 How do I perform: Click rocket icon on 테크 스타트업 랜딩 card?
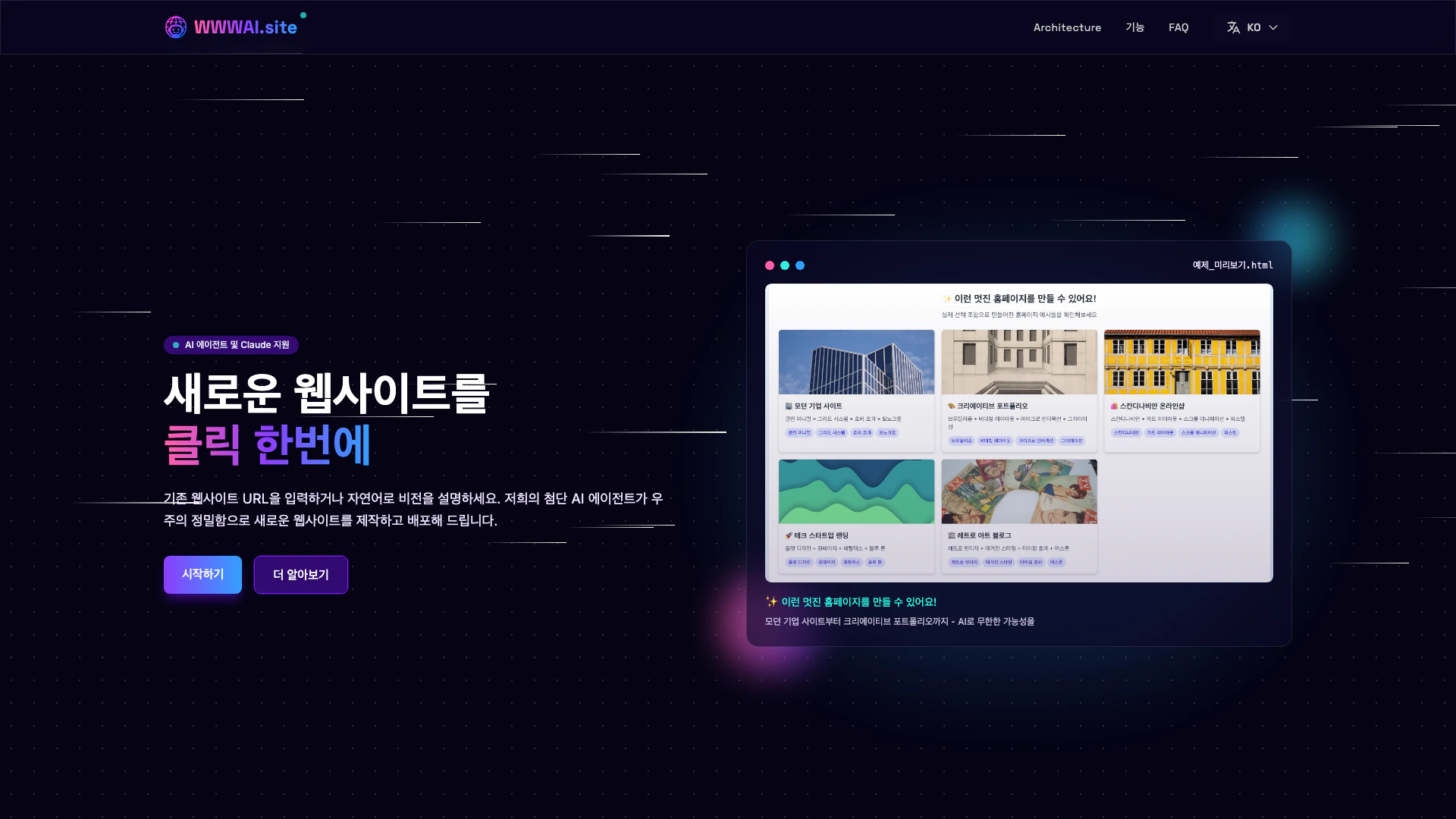point(789,535)
